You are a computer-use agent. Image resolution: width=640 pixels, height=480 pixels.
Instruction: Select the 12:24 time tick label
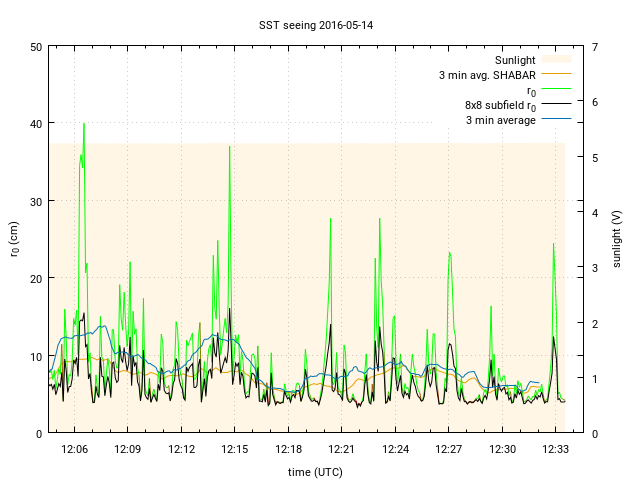coord(395,450)
